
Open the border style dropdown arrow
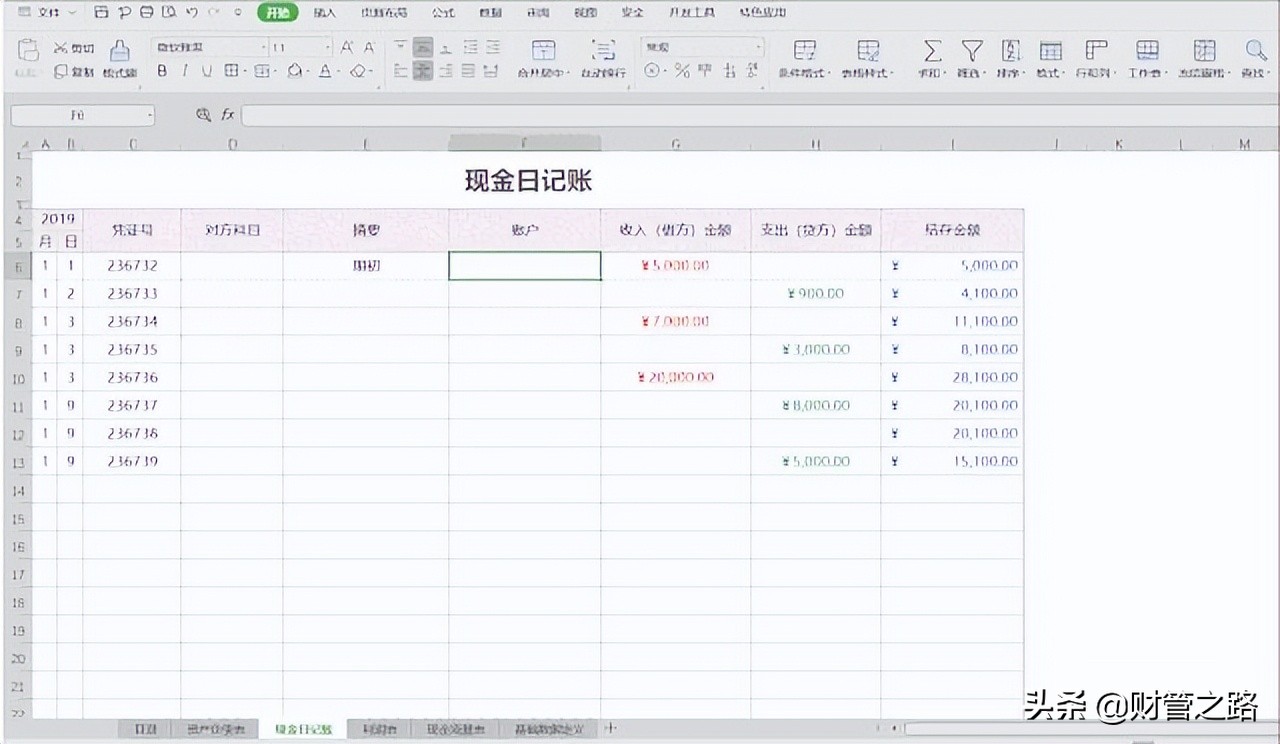(245, 70)
